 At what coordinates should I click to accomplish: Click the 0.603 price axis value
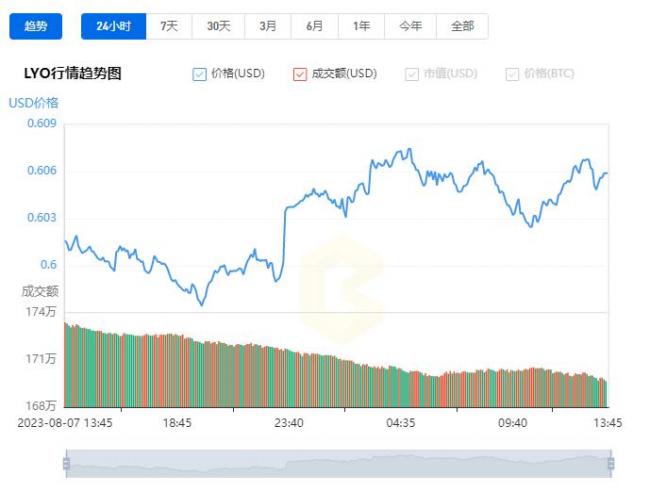41,218
